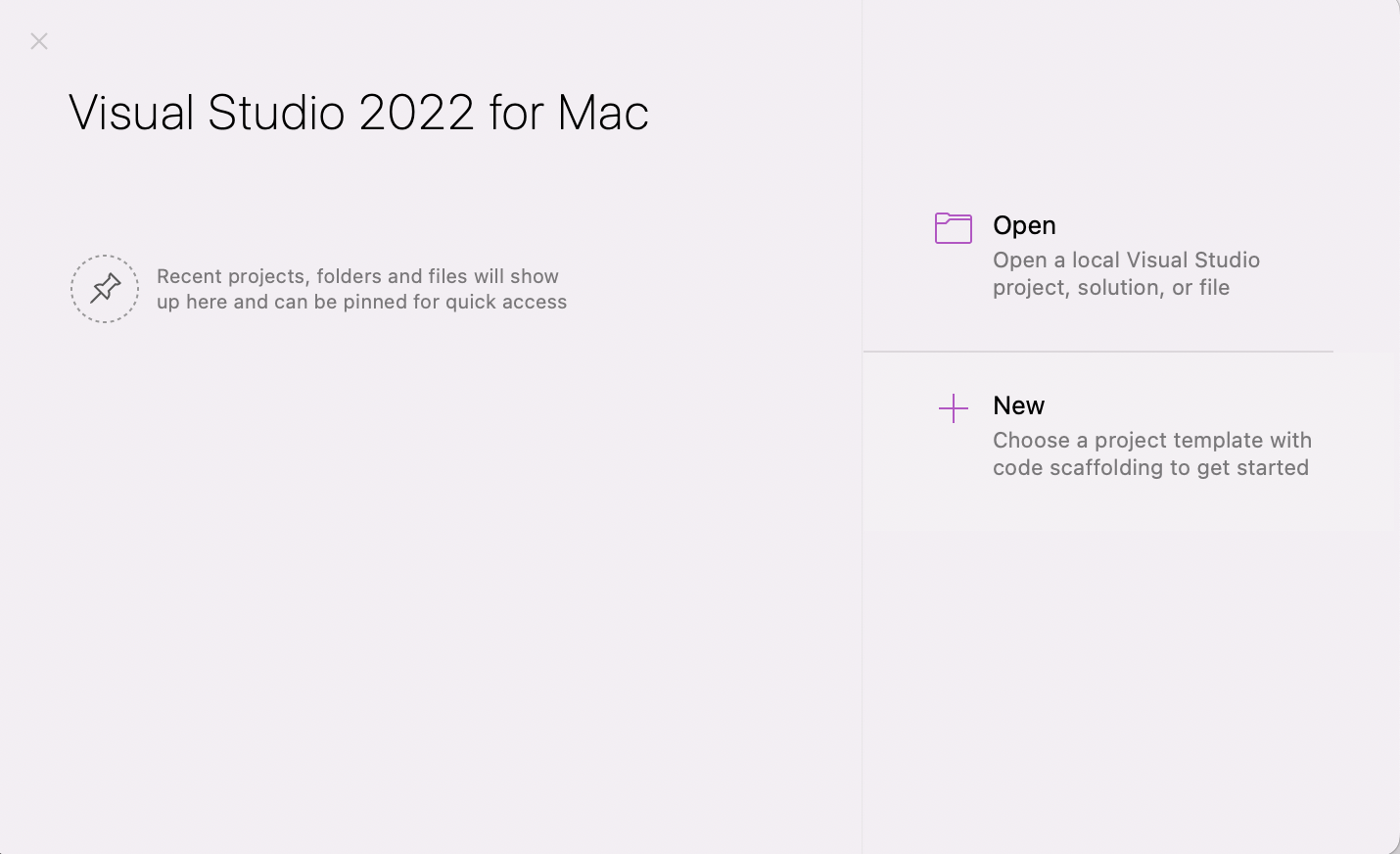Click the highlighted New row background
The image size is (1400, 854).
1130,441
